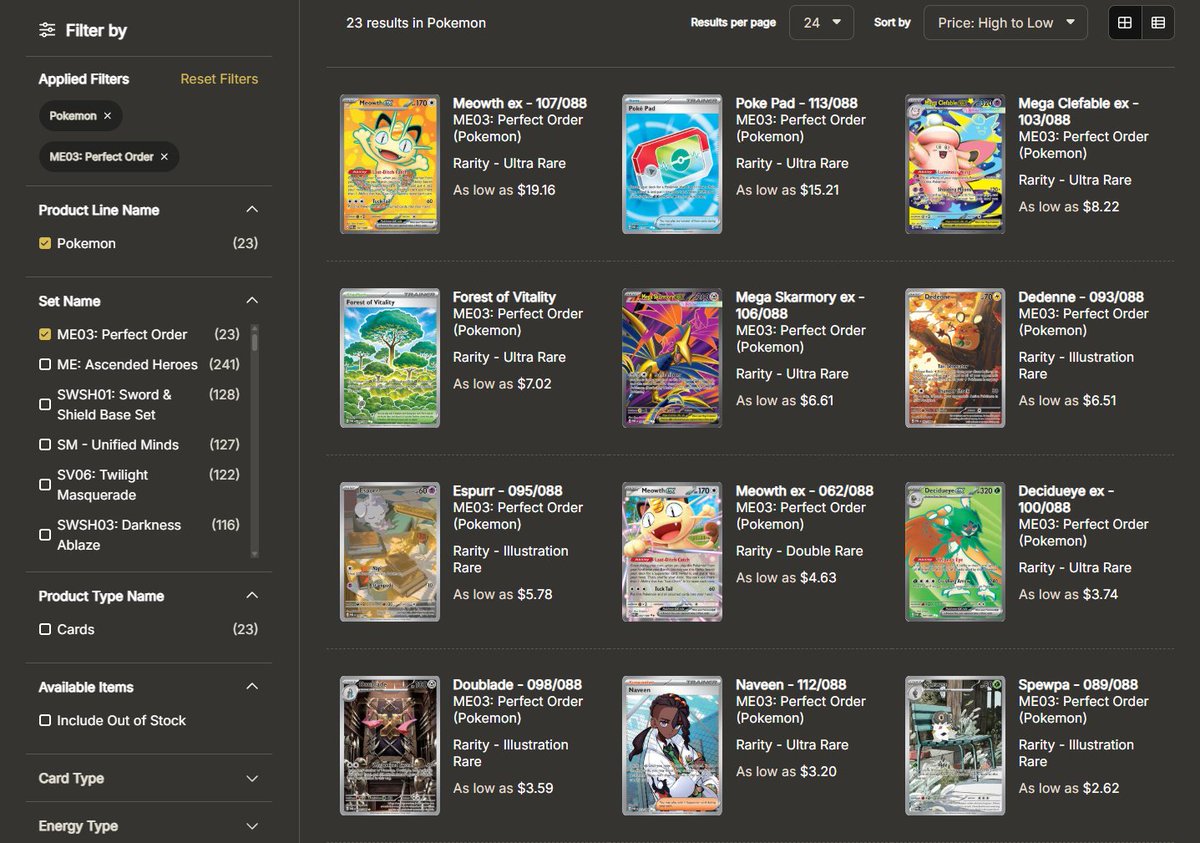Check ME: Ascended Heroes set
This screenshot has height=843, width=1200.
coord(45,365)
